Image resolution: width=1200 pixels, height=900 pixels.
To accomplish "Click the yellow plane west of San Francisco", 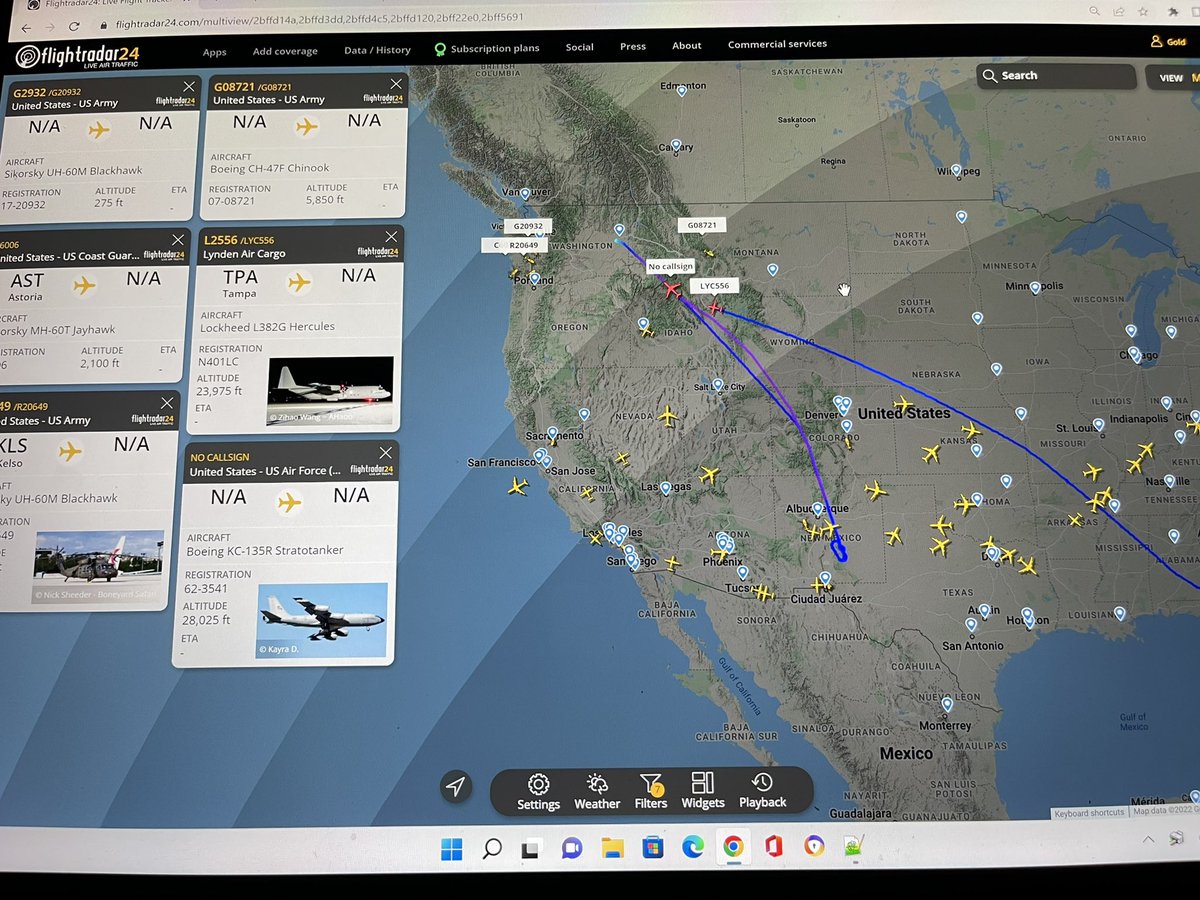I will (517, 486).
